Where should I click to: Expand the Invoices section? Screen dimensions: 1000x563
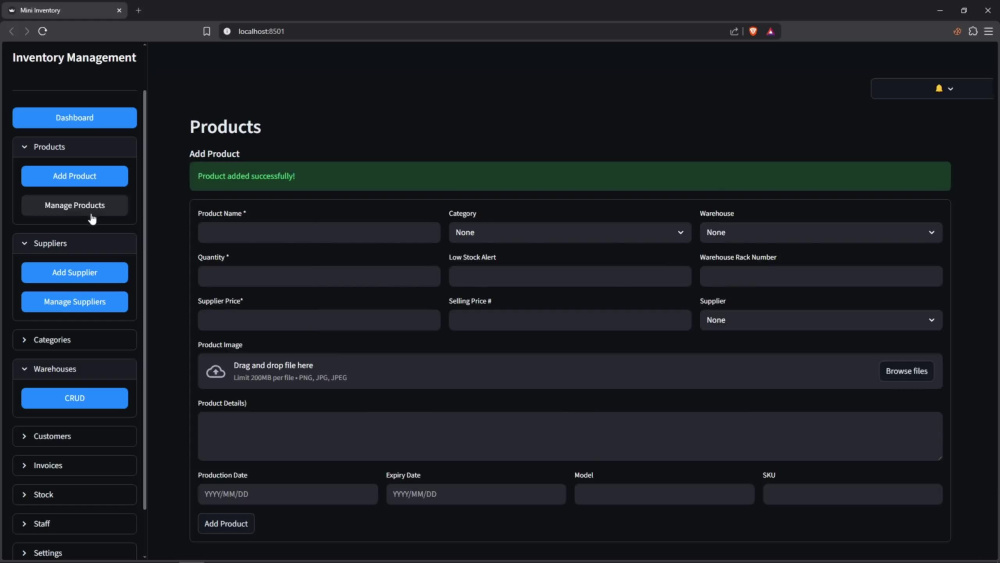tap(75, 466)
